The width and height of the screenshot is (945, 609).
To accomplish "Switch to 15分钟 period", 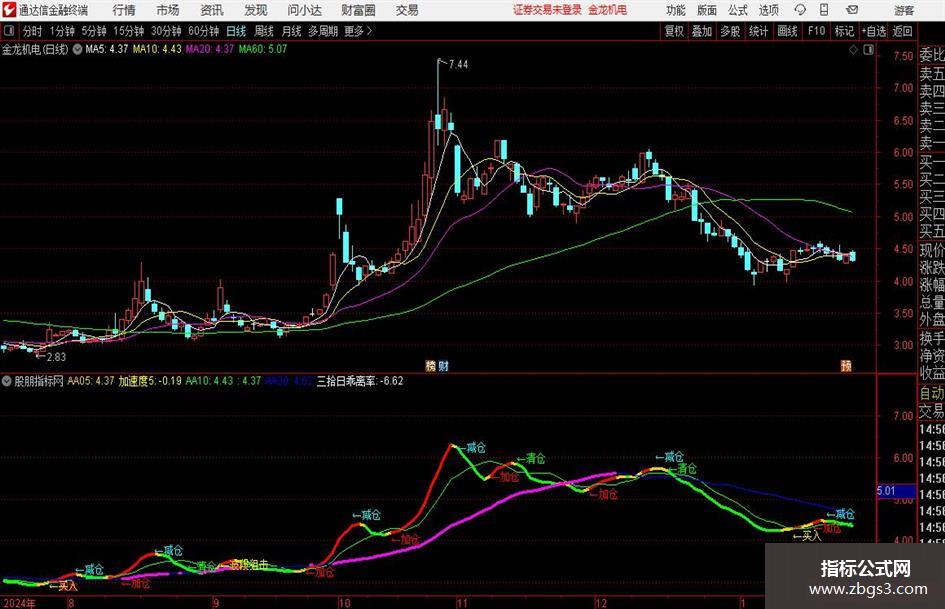I will pyautogui.click(x=128, y=31).
